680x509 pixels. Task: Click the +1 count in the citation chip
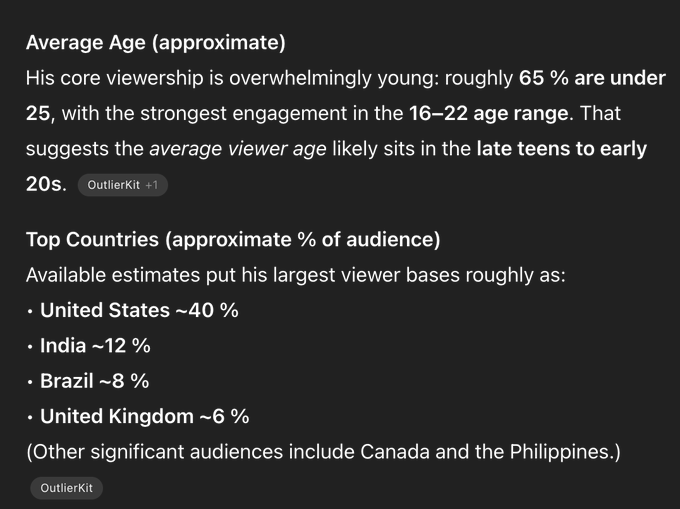pos(153,185)
